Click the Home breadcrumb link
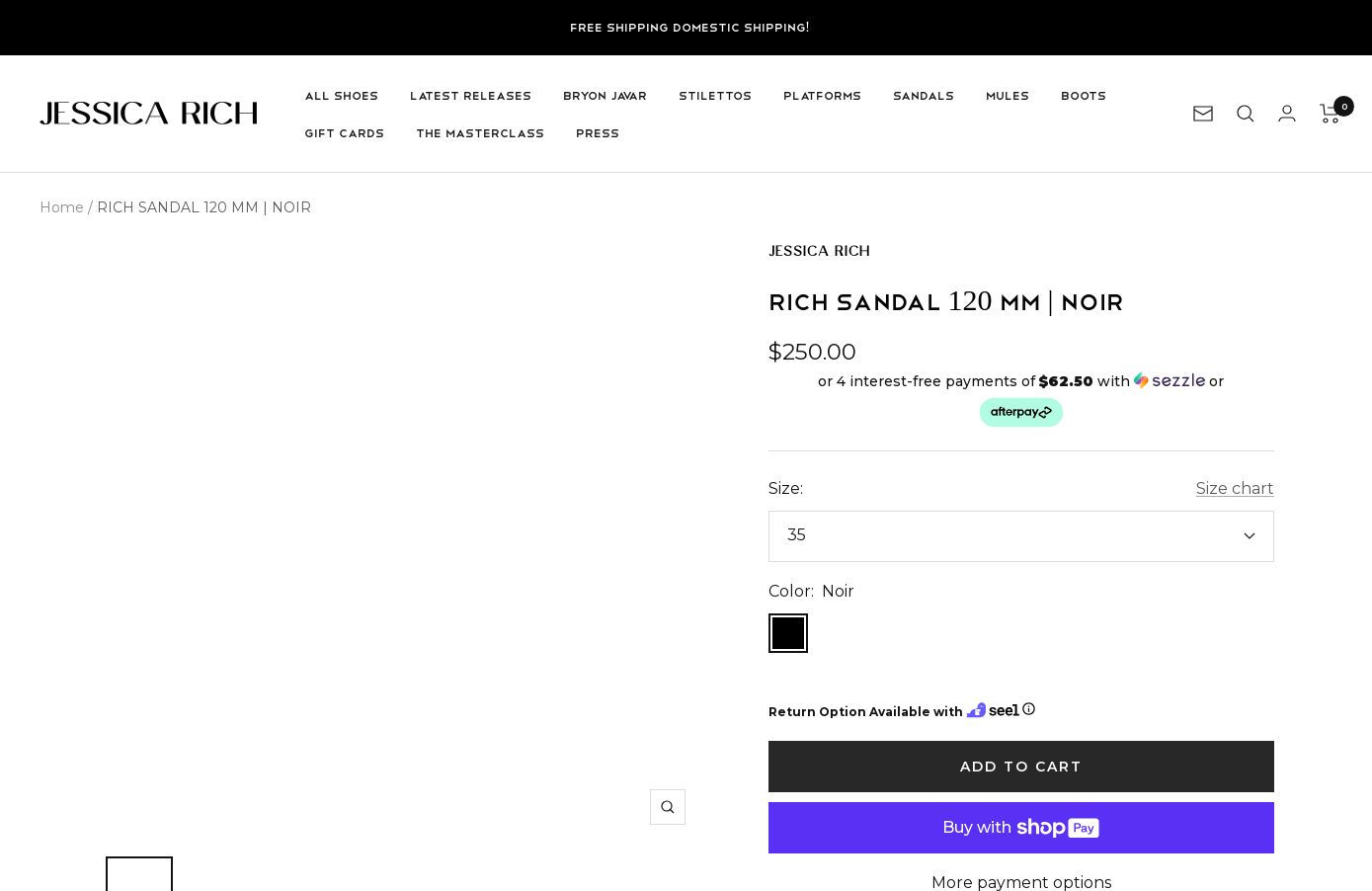Viewport: 1372px width, 891px height. [61, 207]
